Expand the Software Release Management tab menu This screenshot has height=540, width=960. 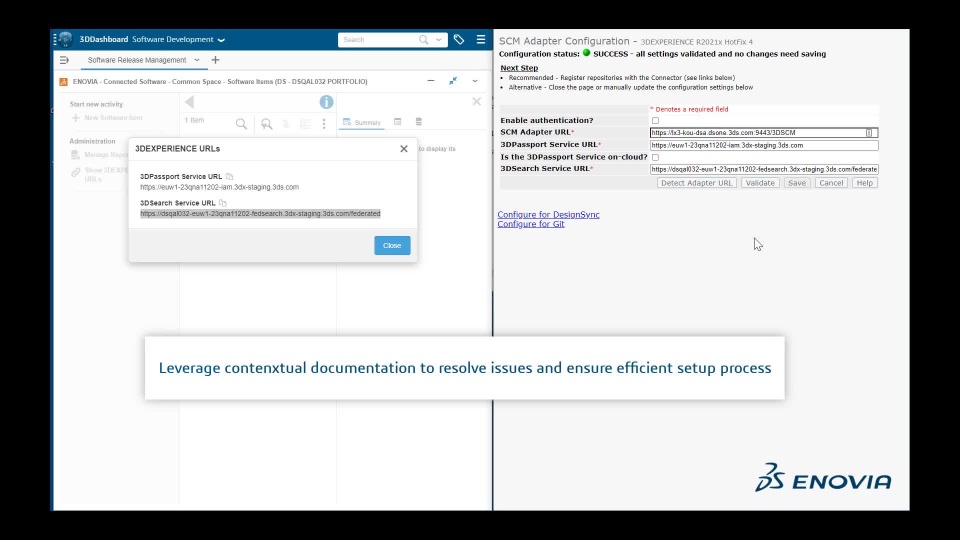tap(197, 60)
